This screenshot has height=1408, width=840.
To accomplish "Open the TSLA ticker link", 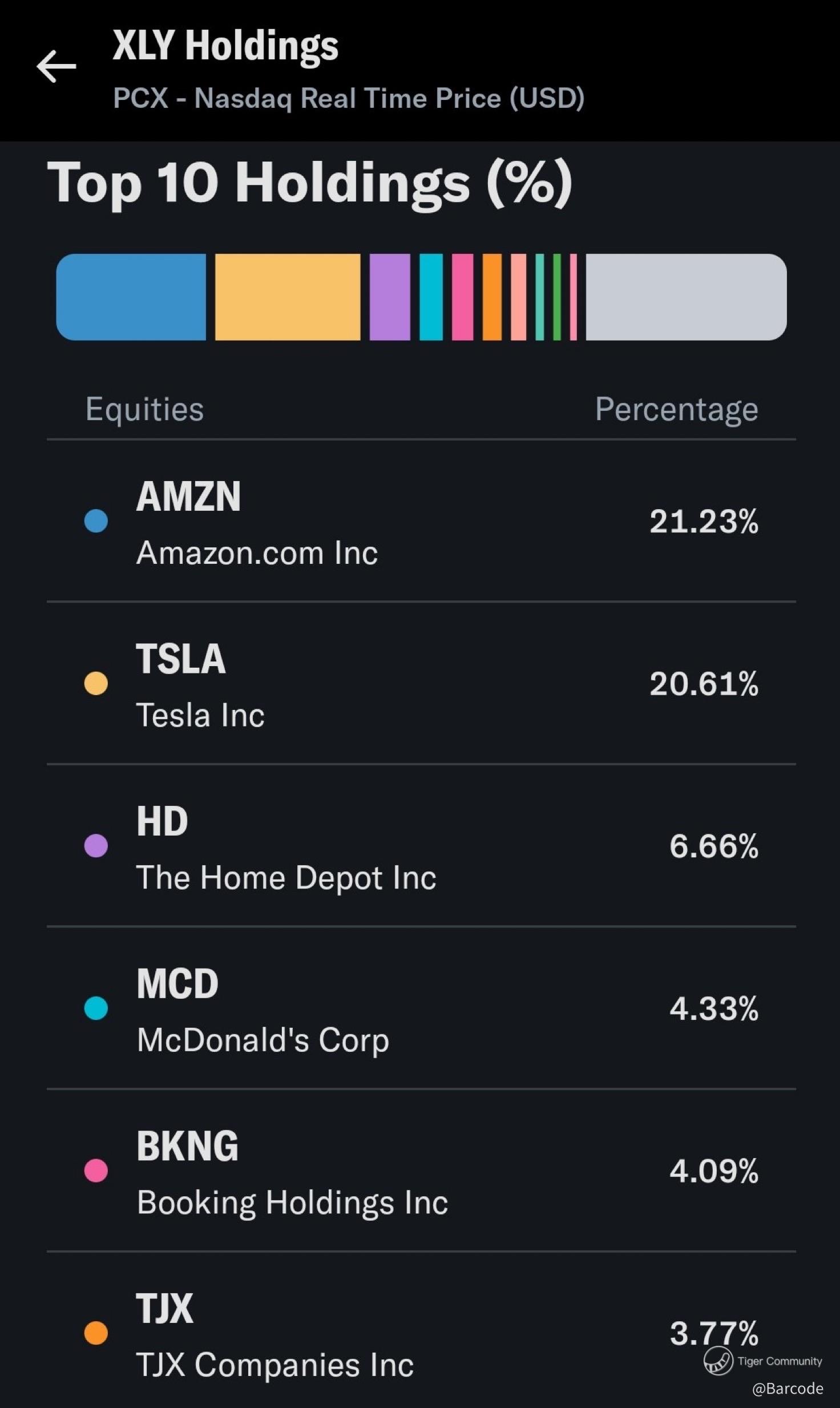I will 180,659.
